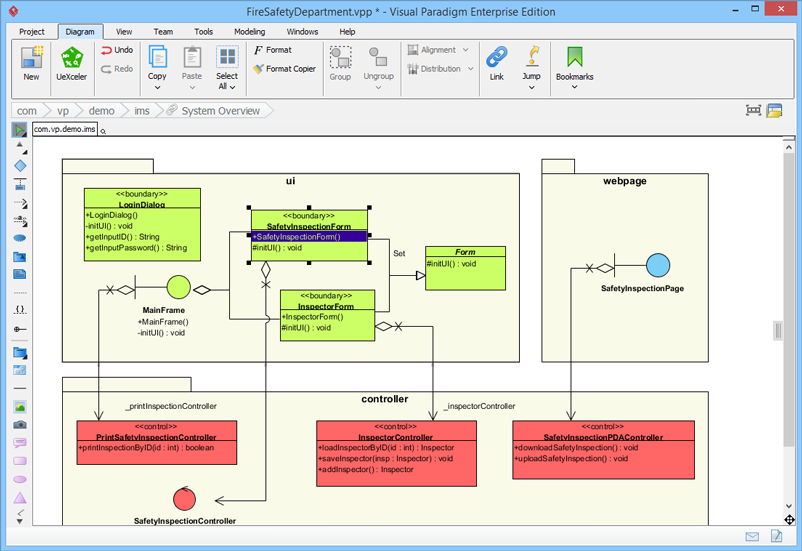Open the Select All dropdown

tap(227, 87)
